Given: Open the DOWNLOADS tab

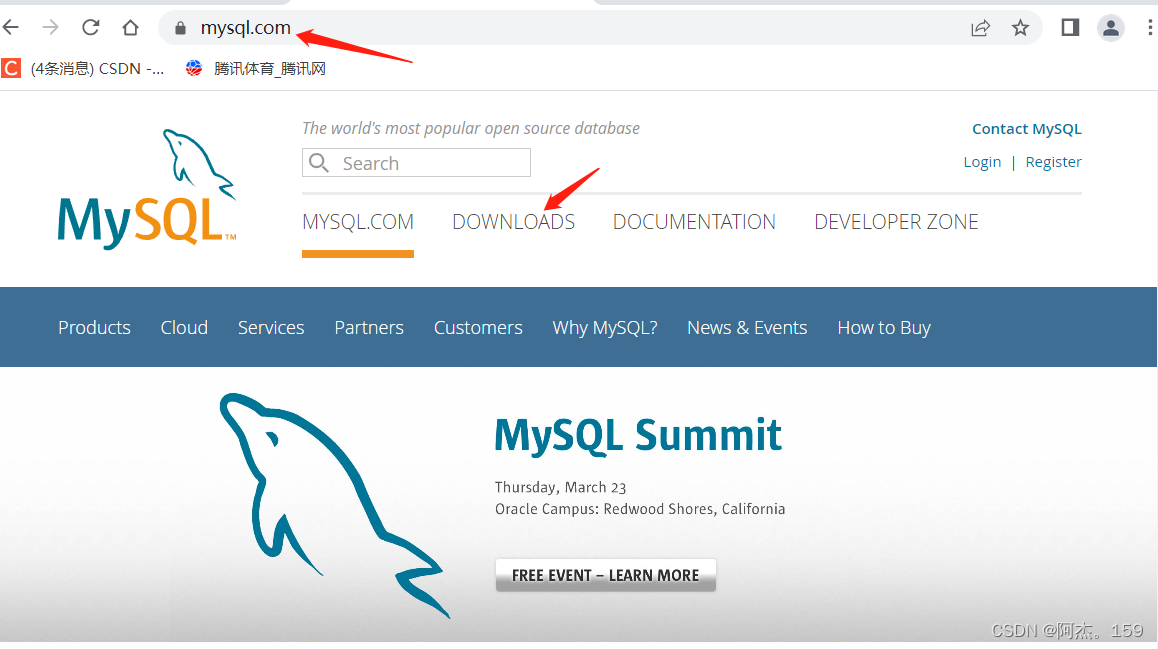Looking at the screenshot, I should [x=513, y=222].
